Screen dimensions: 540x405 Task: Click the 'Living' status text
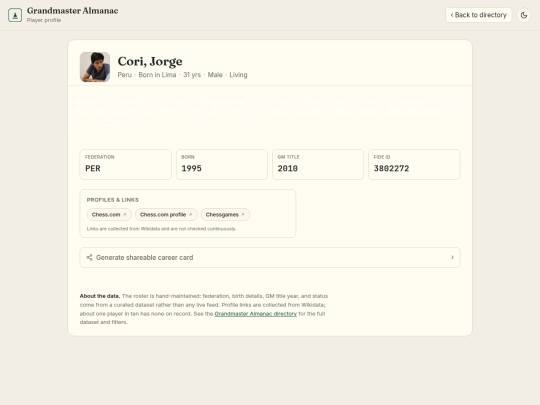tap(238, 75)
